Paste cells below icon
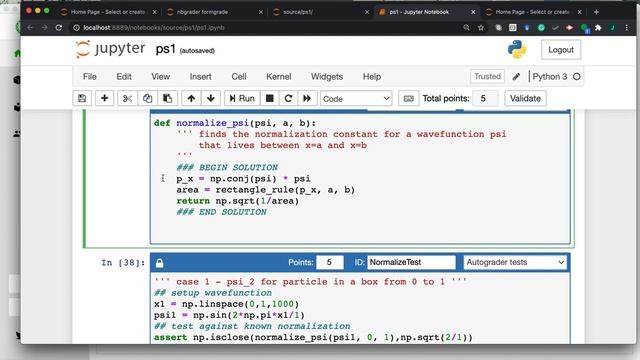The height and width of the screenshot is (360, 640). pos(167,98)
